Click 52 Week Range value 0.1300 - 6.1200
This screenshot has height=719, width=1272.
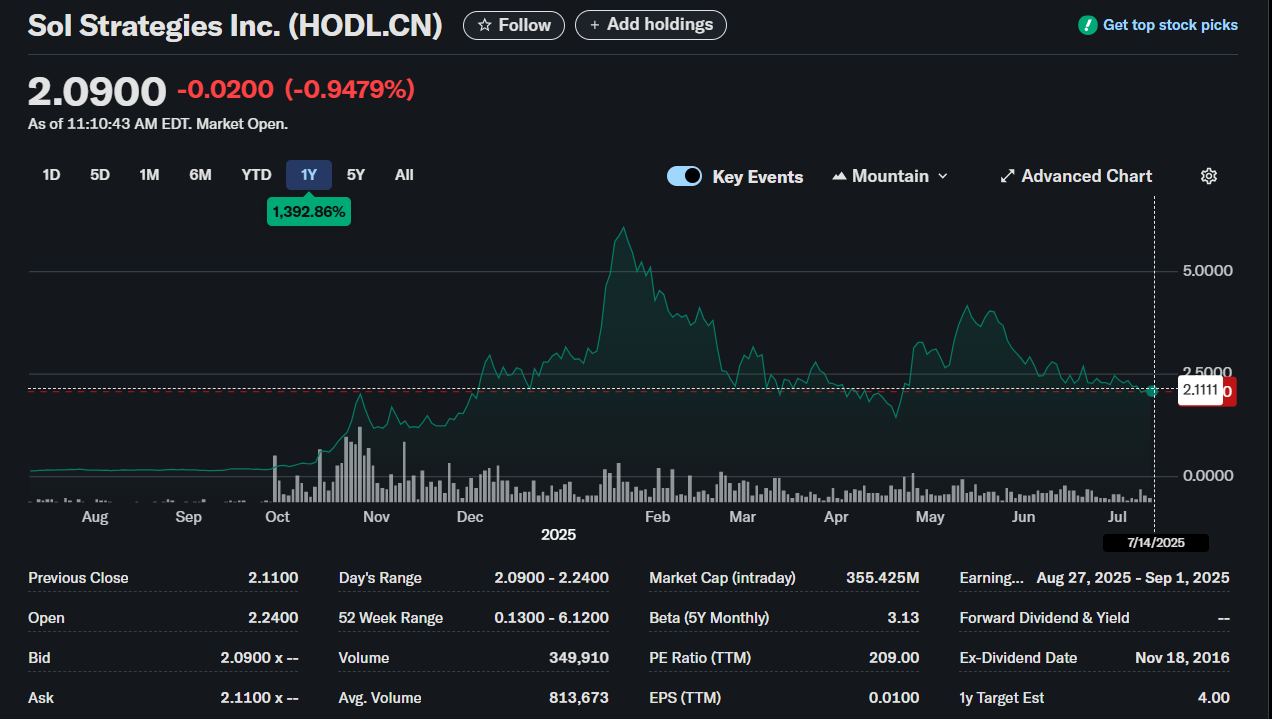pos(551,618)
